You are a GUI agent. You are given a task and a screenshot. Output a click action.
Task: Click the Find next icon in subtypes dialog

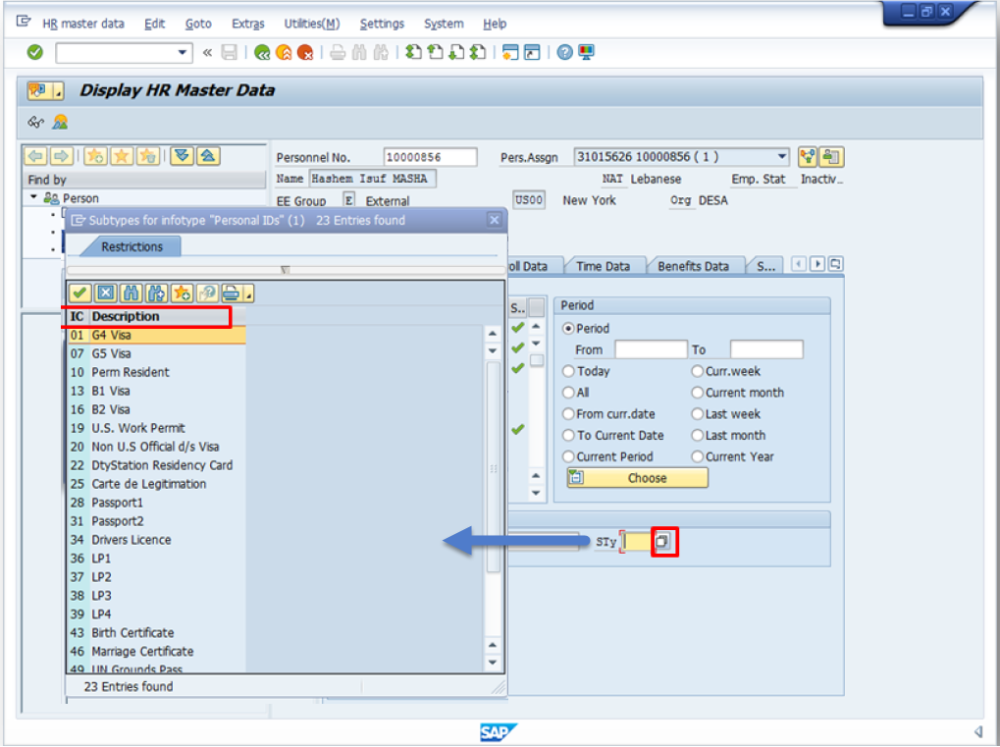click(156, 293)
